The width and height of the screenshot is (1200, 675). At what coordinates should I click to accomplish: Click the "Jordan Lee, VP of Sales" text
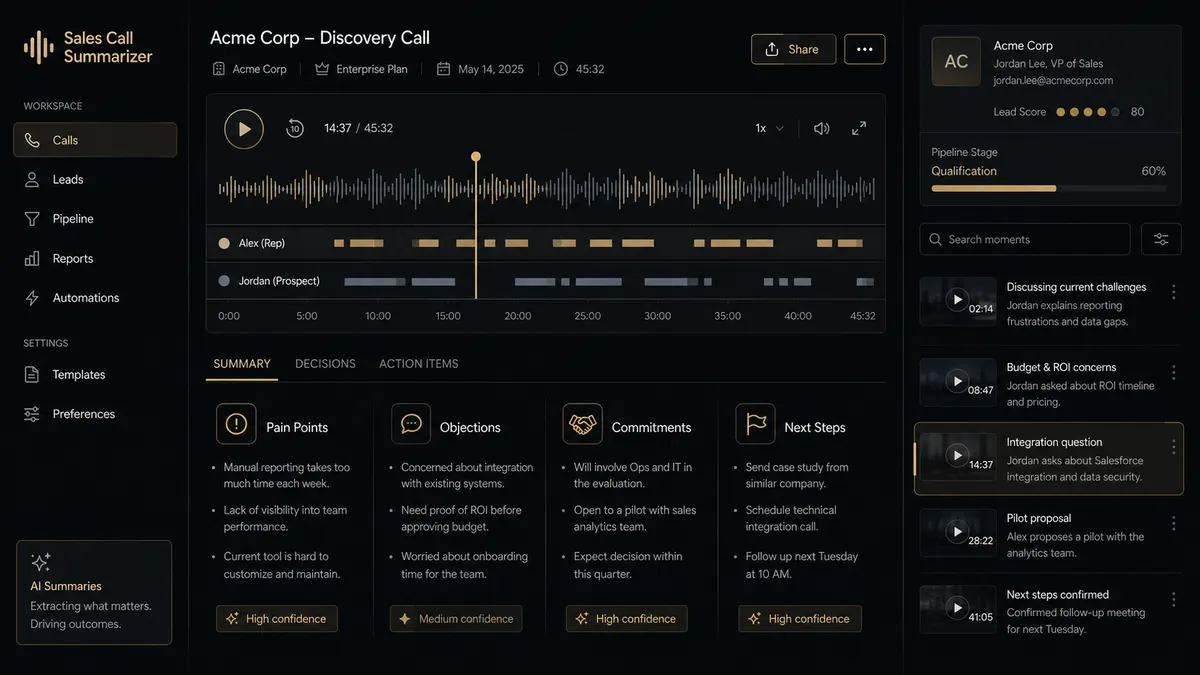pyautogui.click(x=1048, y=63)
